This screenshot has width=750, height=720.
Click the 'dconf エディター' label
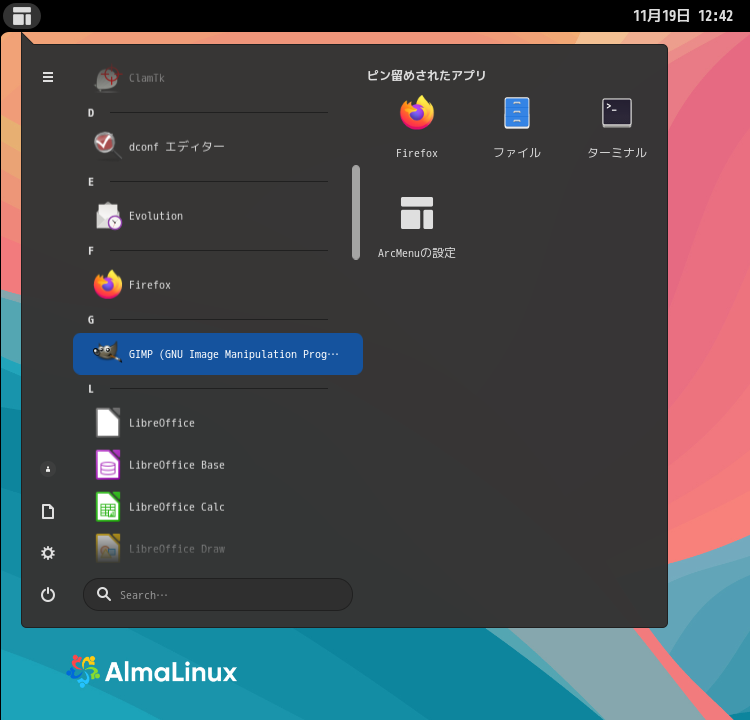(176, 146)
